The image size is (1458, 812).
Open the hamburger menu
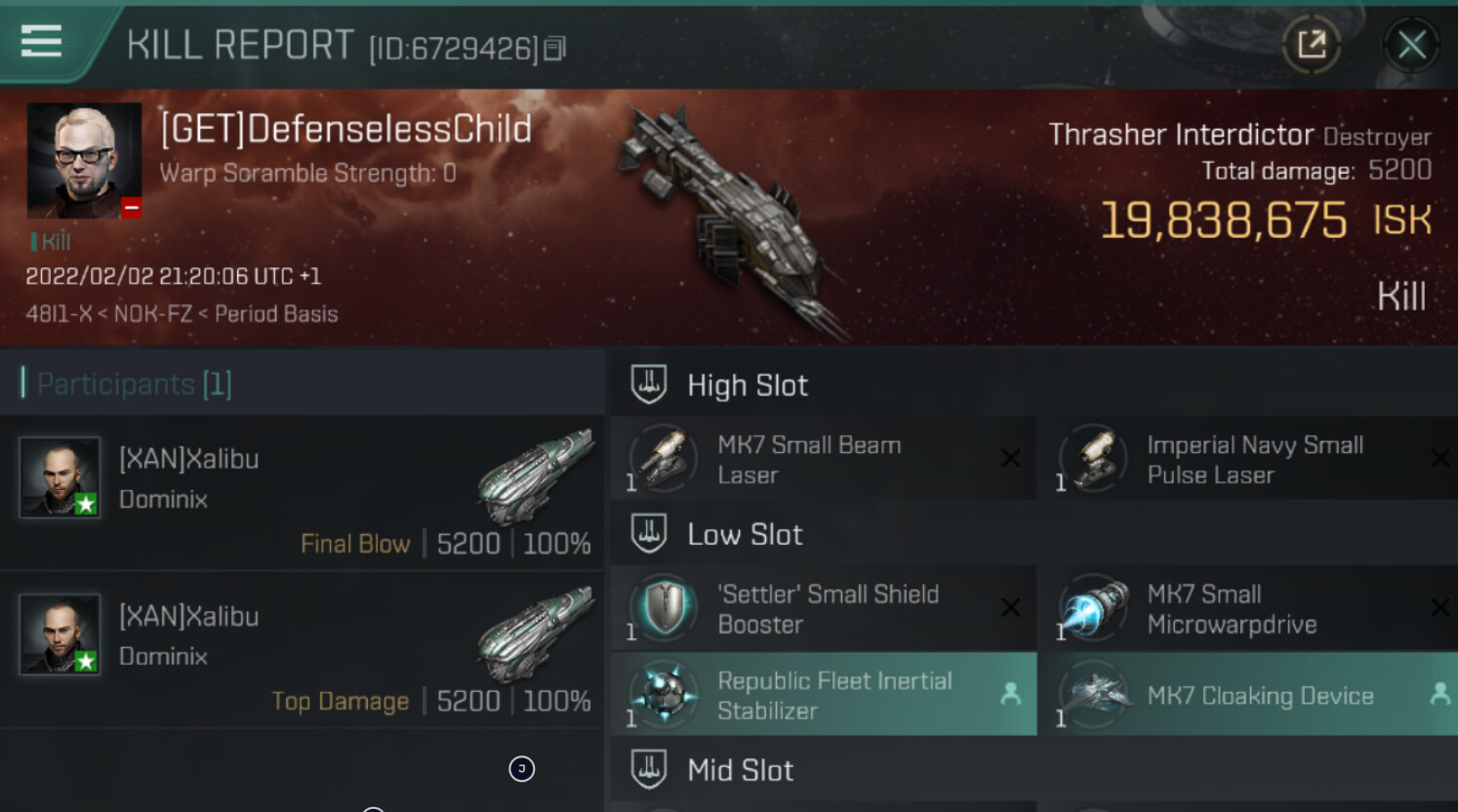pyautogui.click(x=41, y=41)
